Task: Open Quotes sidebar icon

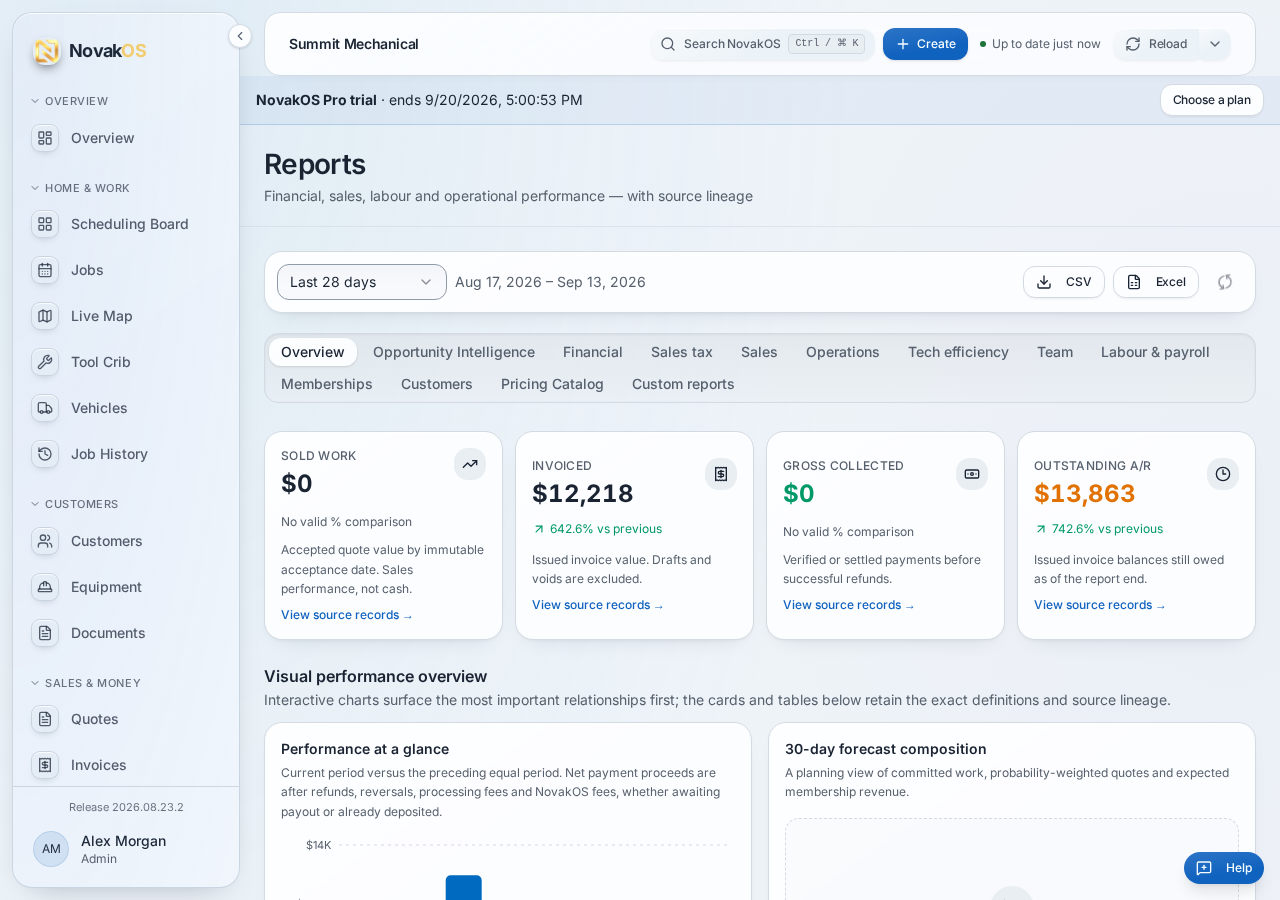Action: click(45, 719)
